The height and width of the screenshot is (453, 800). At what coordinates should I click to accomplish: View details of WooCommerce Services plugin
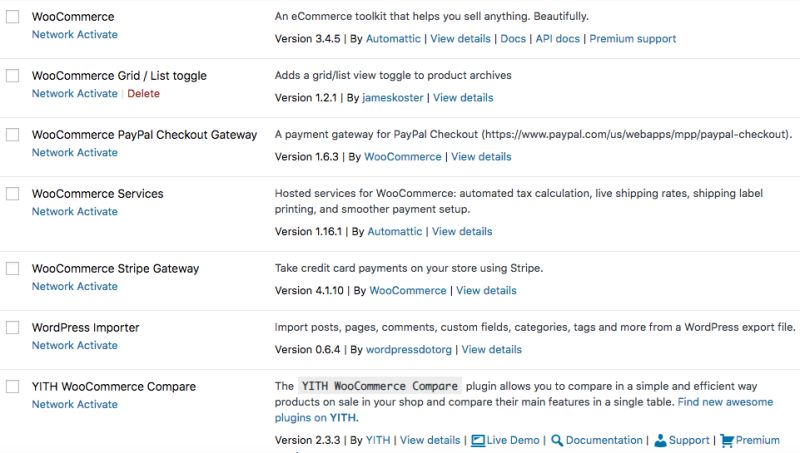coord(462,232)
